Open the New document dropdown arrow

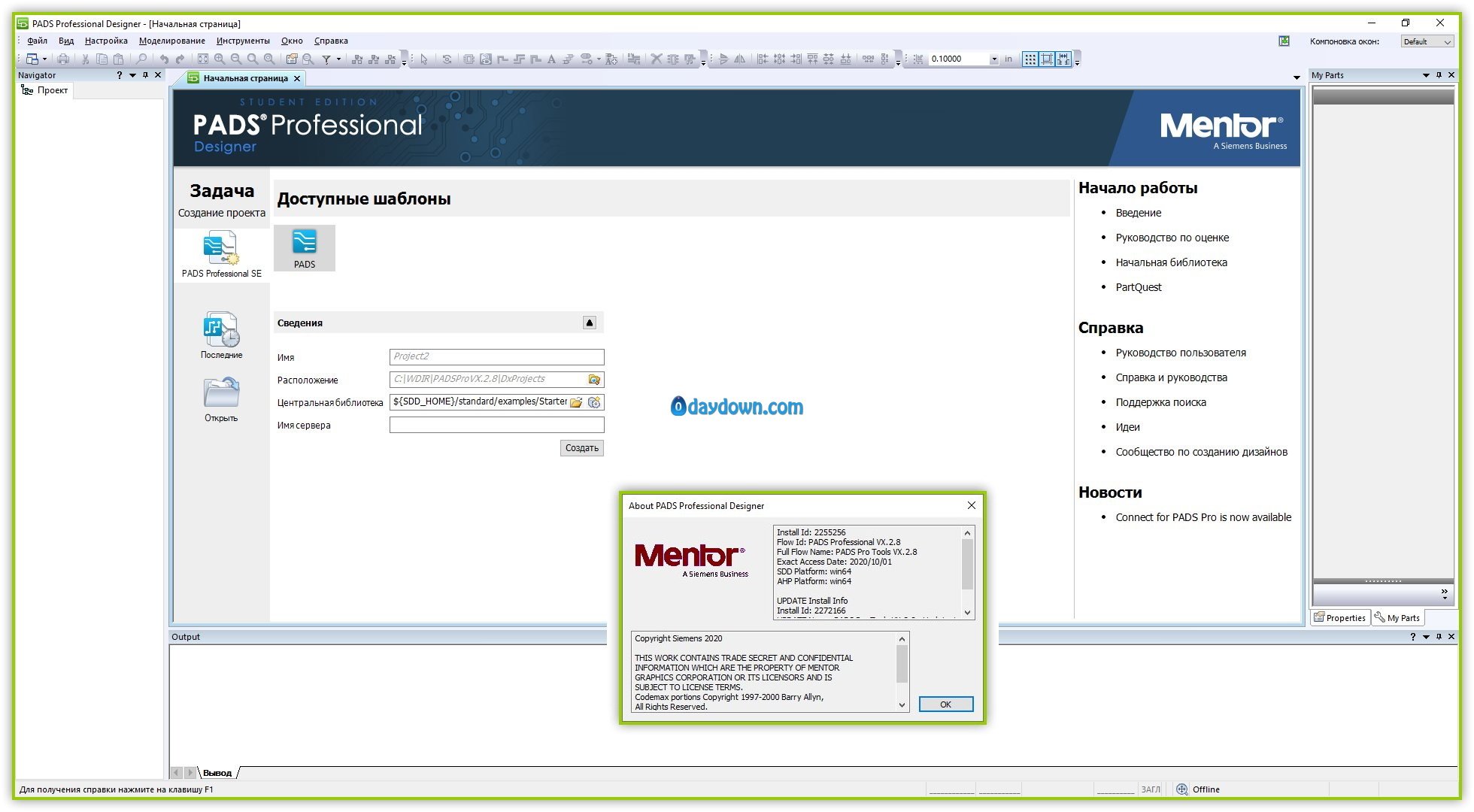click(44, 59)
